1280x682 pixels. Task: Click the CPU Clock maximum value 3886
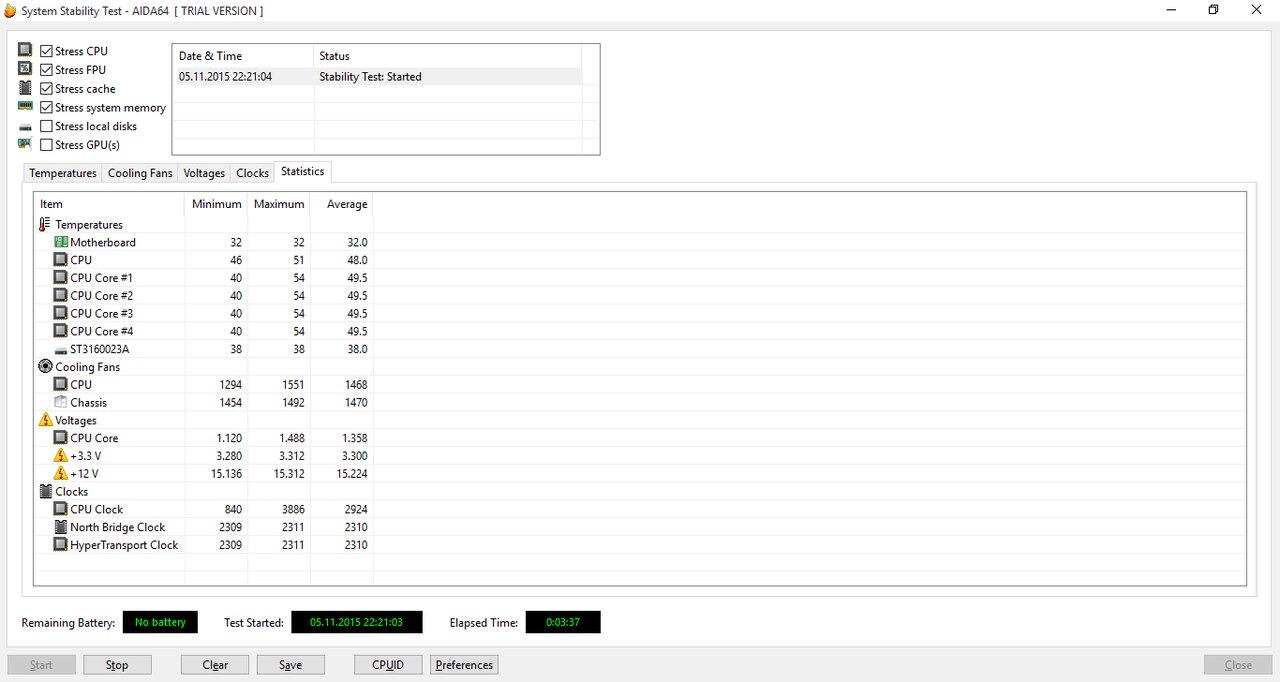292,509
